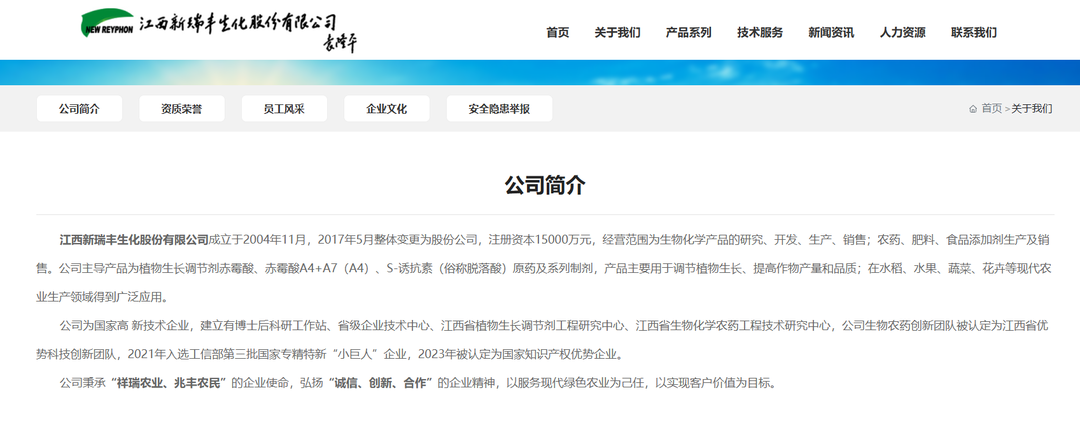
Task: Open the 安全隐患举报 tab
Action: pos(499,109)
